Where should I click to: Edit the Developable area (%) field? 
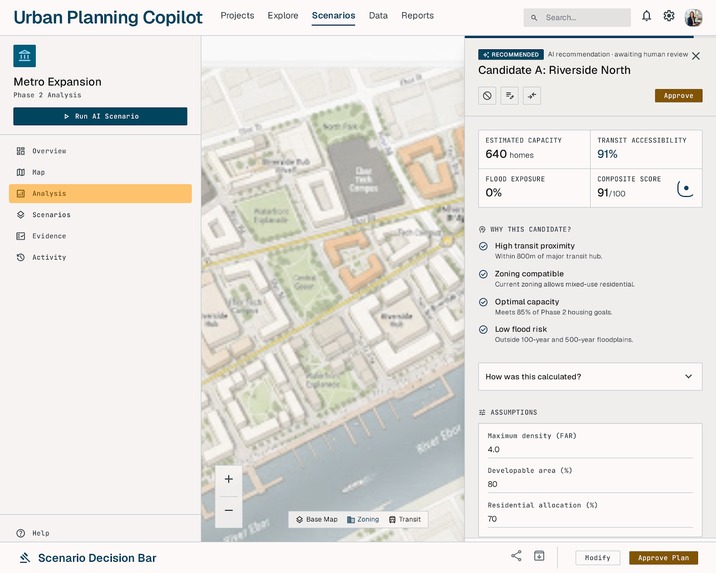(x=590, y=484)
